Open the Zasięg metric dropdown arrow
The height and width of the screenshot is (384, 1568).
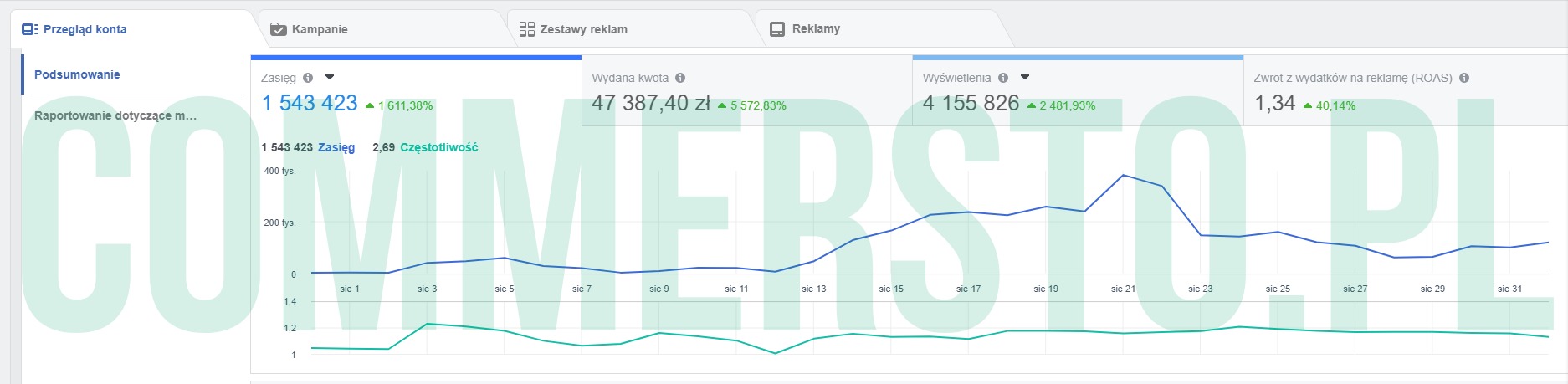click(x=330, y=78)
